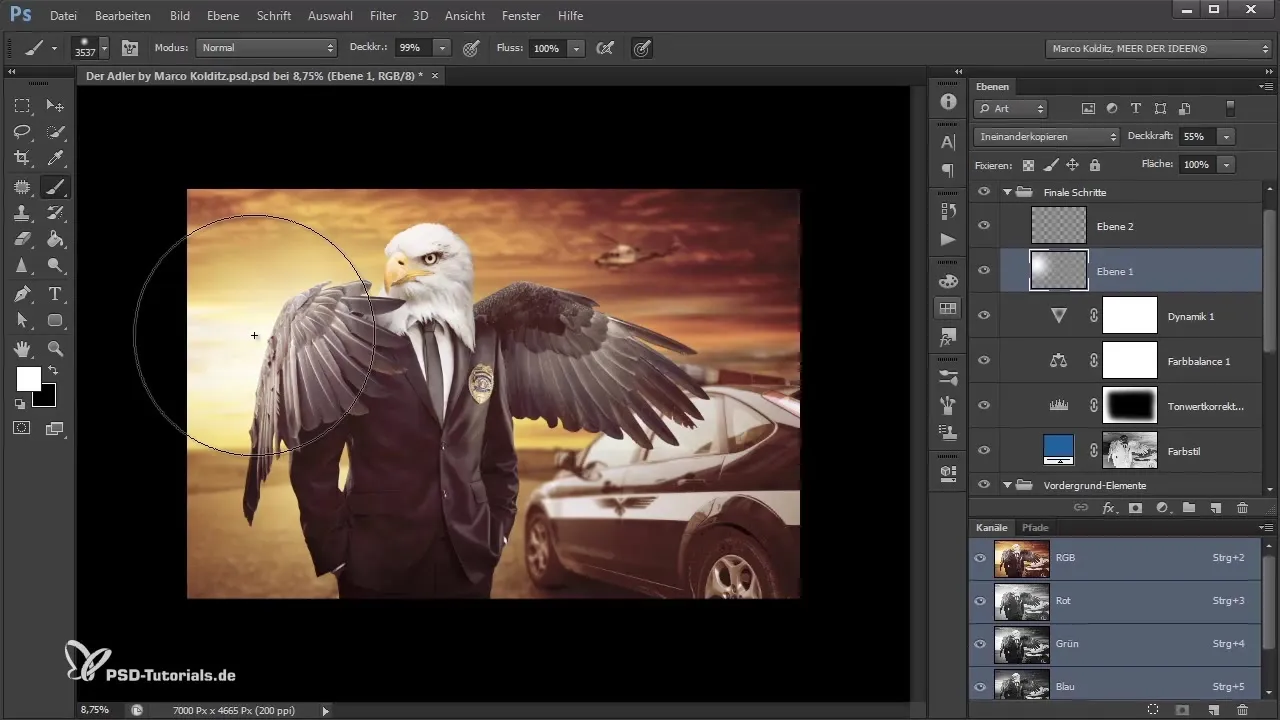1280x720 pixels.
Task: Open the Fenster menu
Action: (x=521, y=16)
